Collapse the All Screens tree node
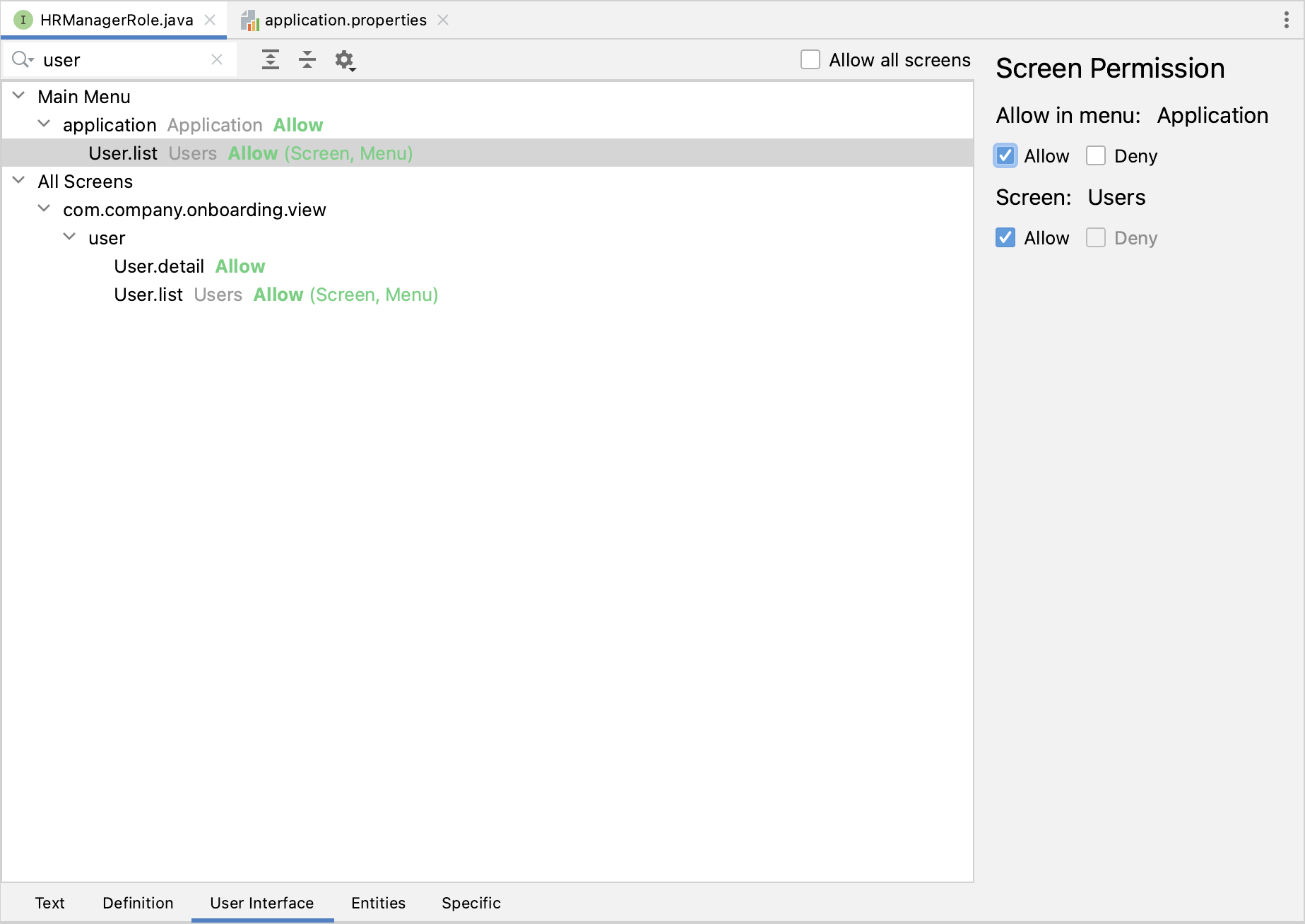 pos(19,181)
